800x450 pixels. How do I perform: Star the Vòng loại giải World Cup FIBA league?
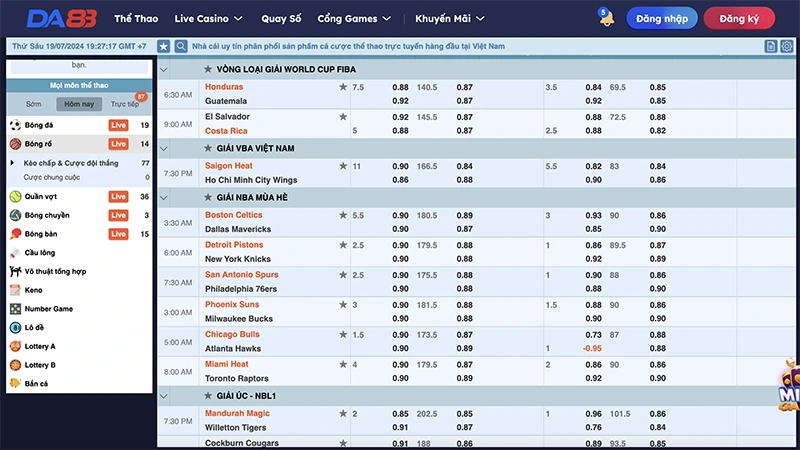(208, 69)
